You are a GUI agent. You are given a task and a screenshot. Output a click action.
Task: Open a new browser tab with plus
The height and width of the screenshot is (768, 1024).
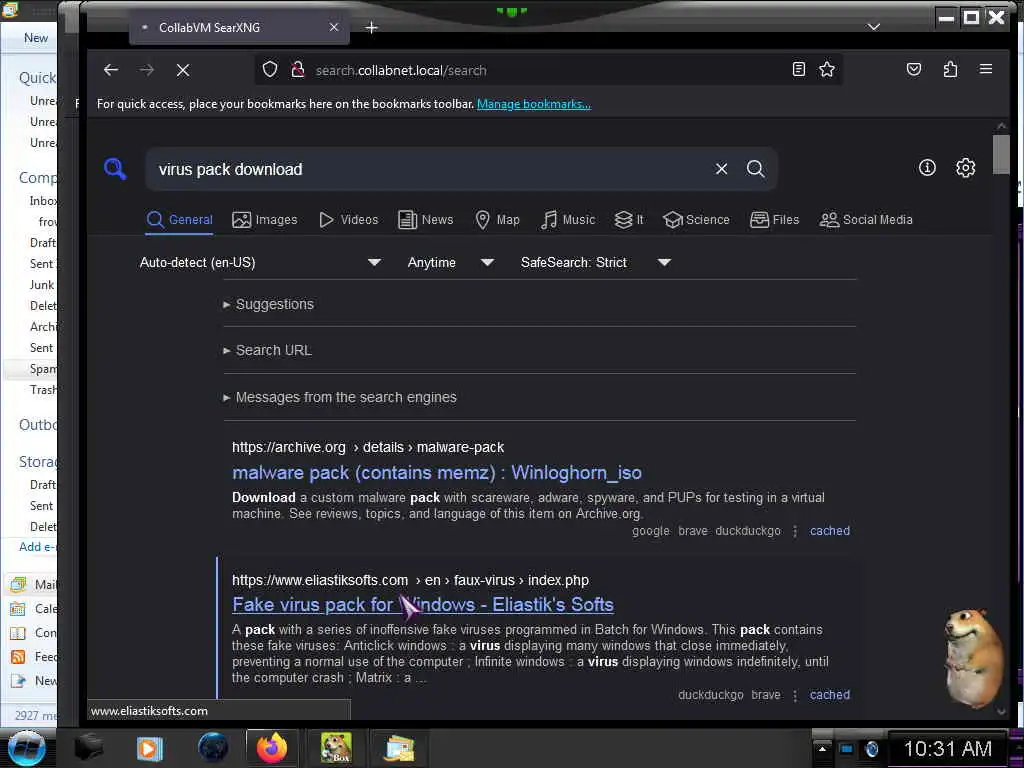pyautogui.click(x=372, y=27)
